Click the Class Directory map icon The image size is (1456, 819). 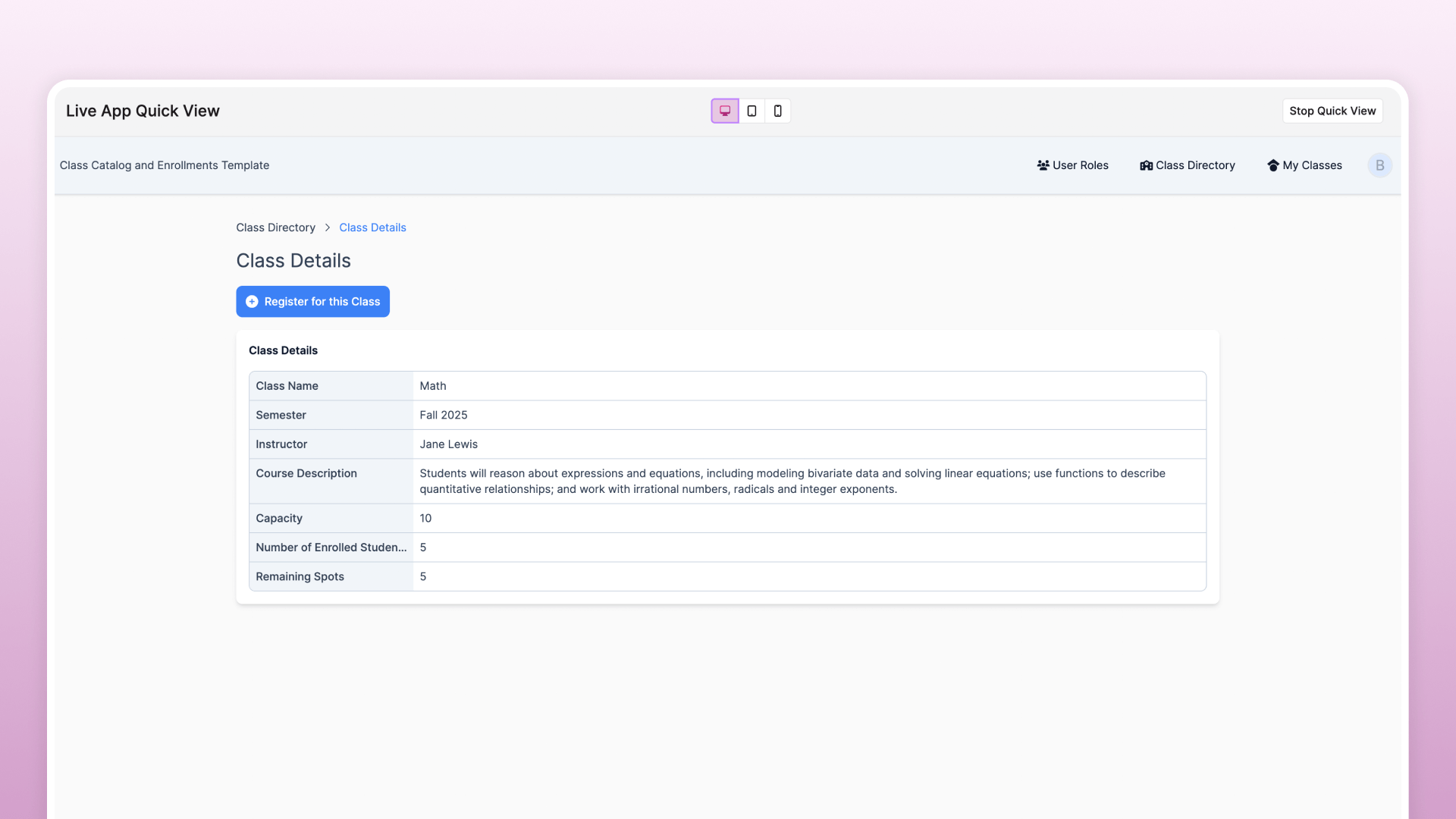pyautogui.click(x=1146, y=165)
